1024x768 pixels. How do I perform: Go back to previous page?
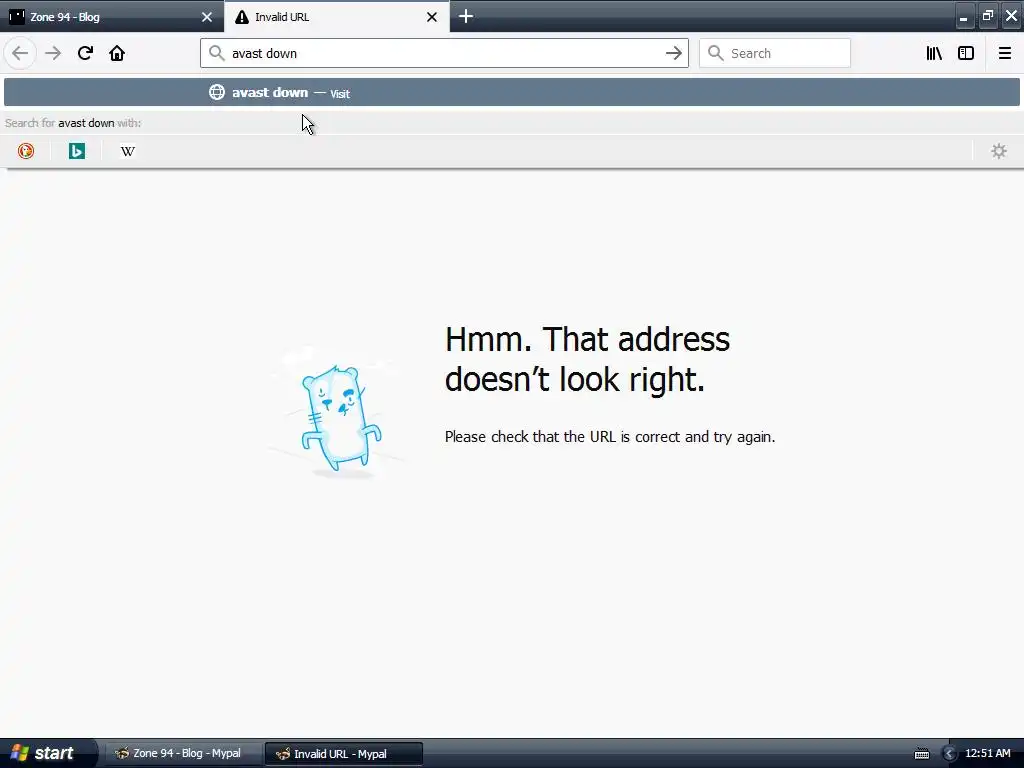pyautogui.click(x=20, y=53)
